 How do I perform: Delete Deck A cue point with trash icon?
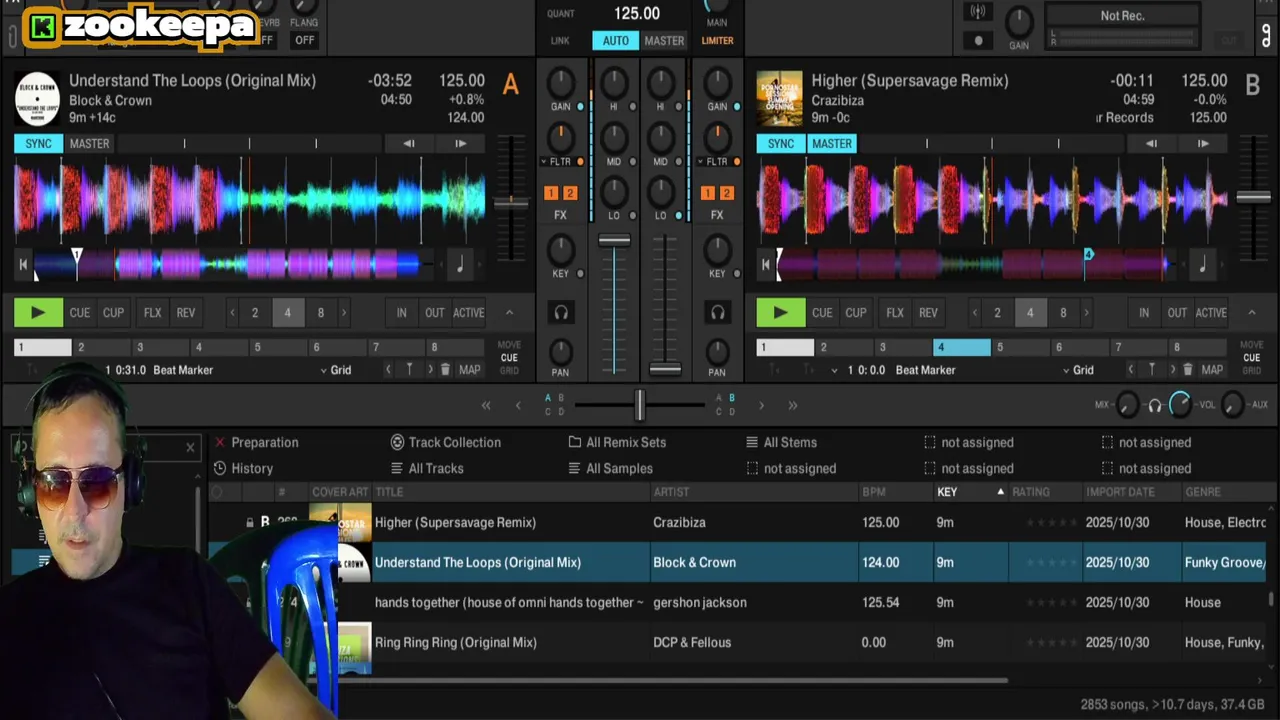(x=446, y=370)
